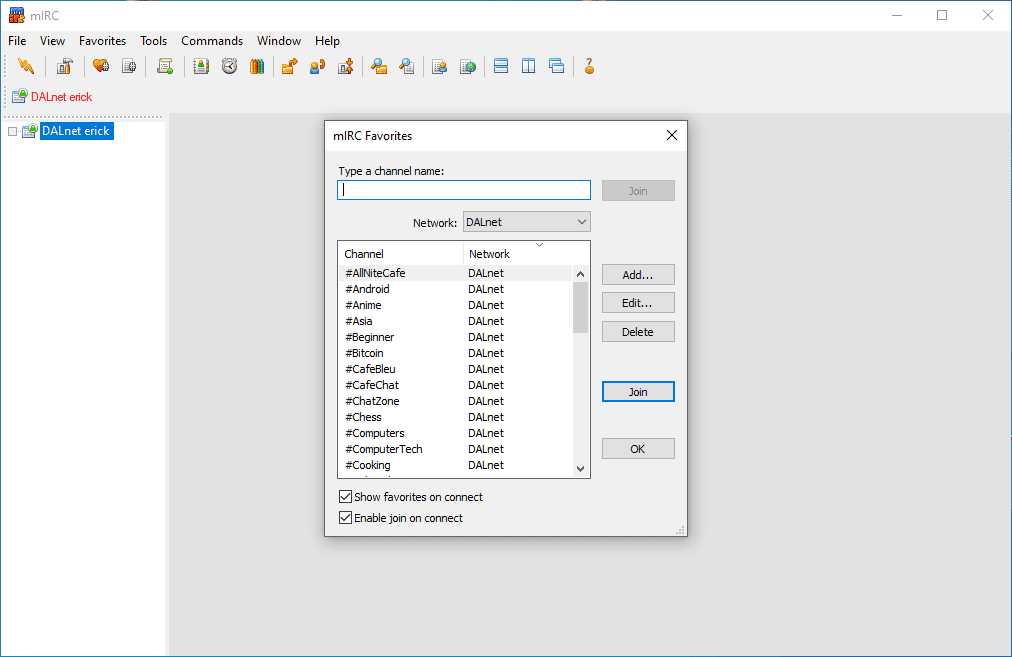The height and width of the screenshot is (657, 1012).
Task: Select #ComputerTech in the channel list
Action: coord(456,449)
